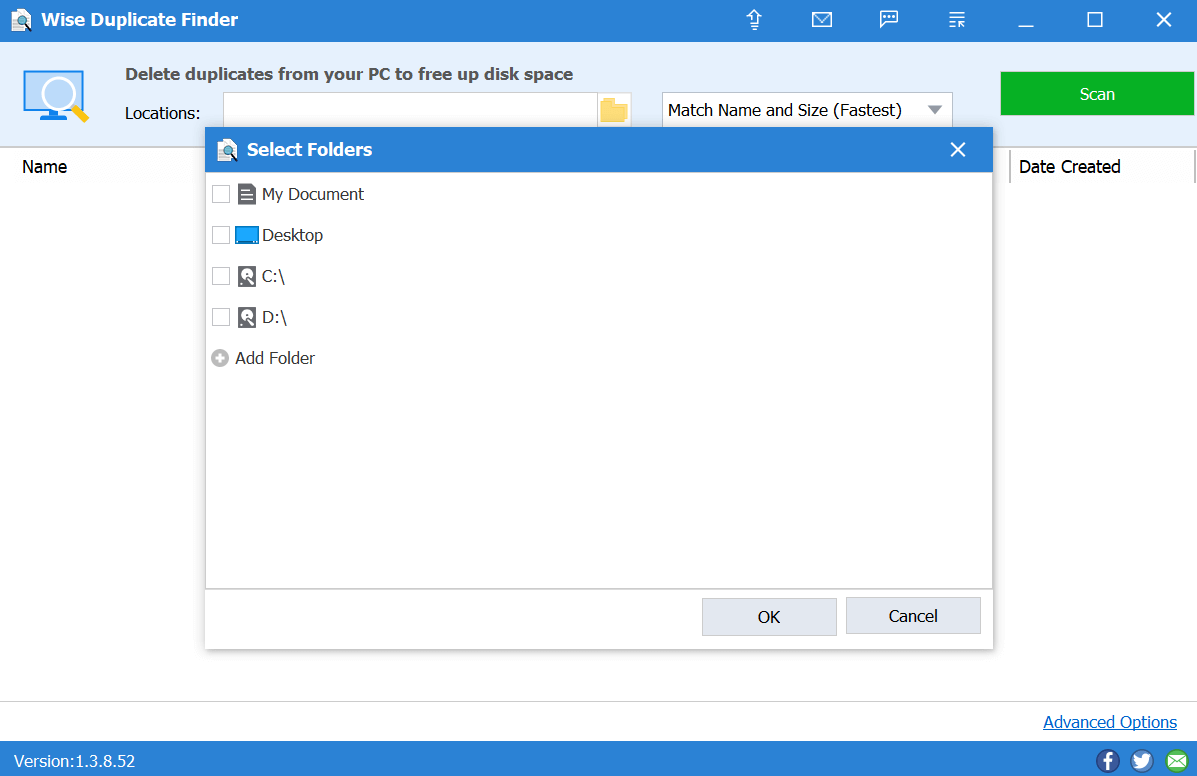This screenshot has height=776, width=1197.
Task: Click the Date Created column header
Action: pos(1069,167)
